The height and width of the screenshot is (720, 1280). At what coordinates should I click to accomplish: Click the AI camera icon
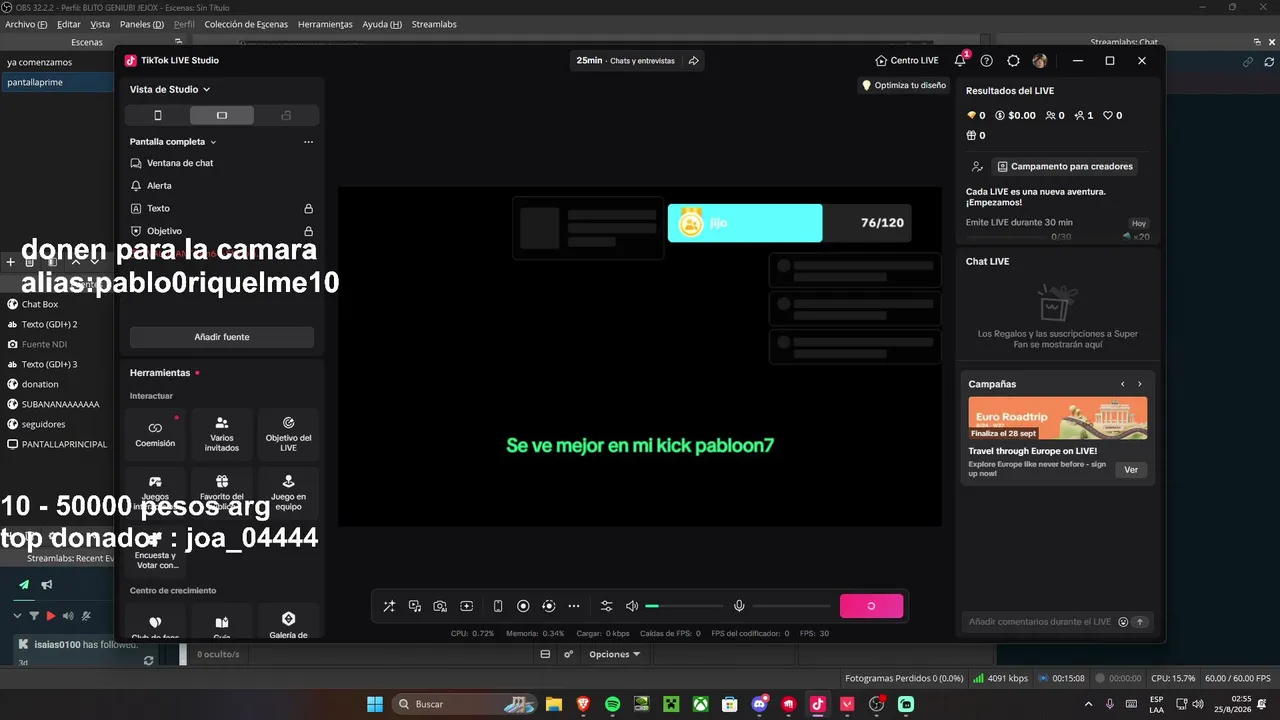click(x=440, y=606)
